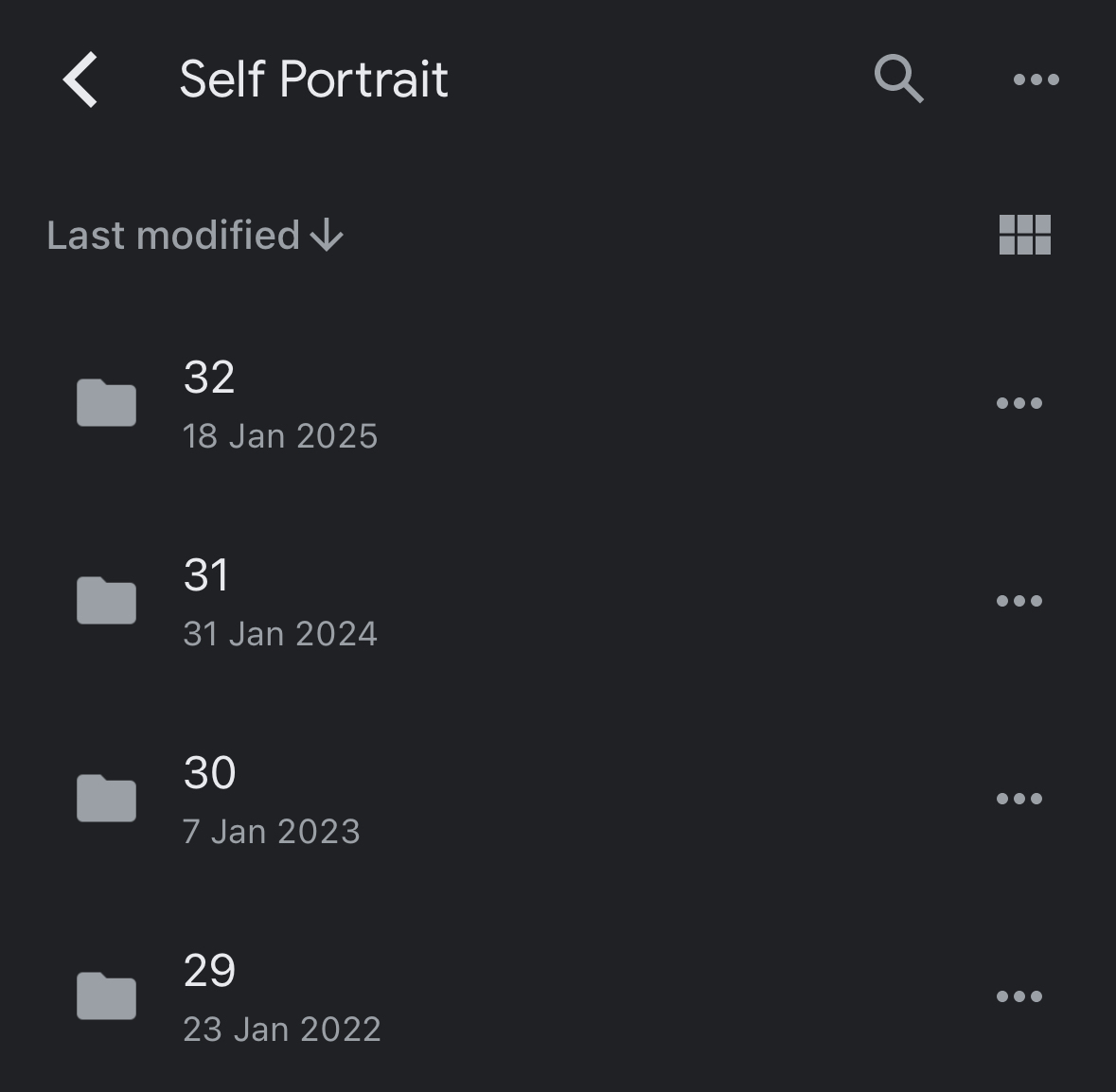This screenshot has width=1116, height=1092.
Task: Reverse sort direction using the arrow
Action: click(x=328, y=236)
